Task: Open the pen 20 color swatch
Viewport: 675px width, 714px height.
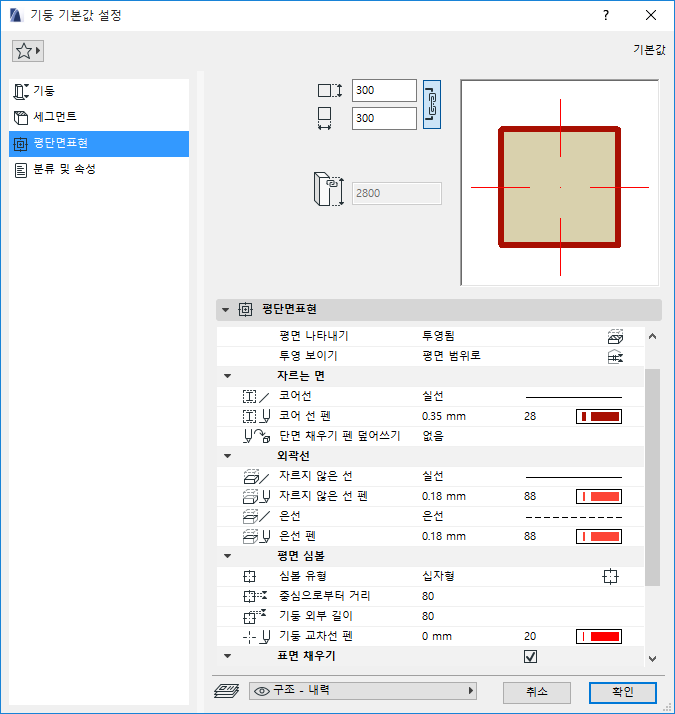Action: click(x=599, y=637)
